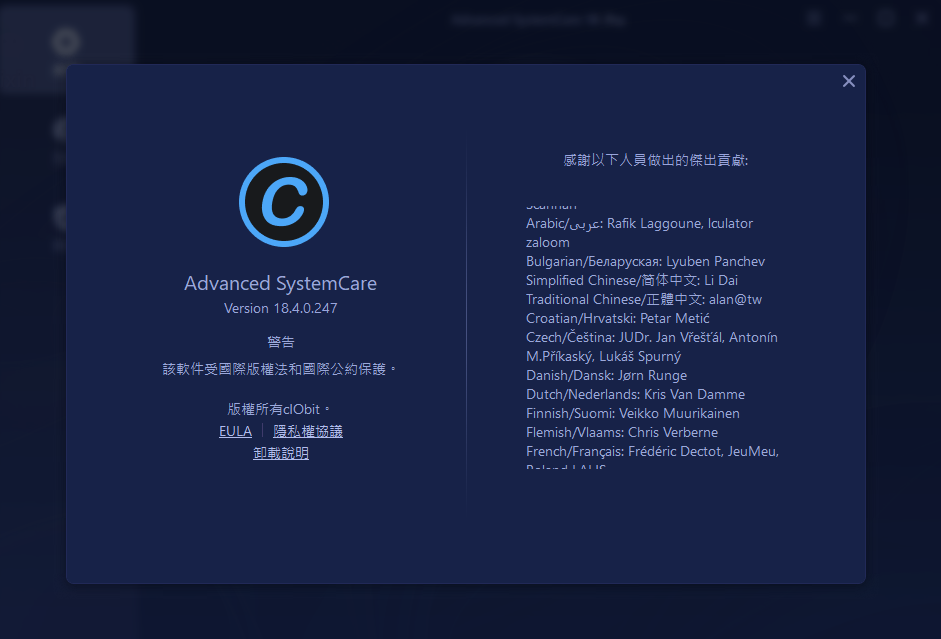This screenshot has height=639, width=941.
Task: Click the dimmed first sidebar tab behind dialog
Action: pyautogui.click(x=66, y=48)
